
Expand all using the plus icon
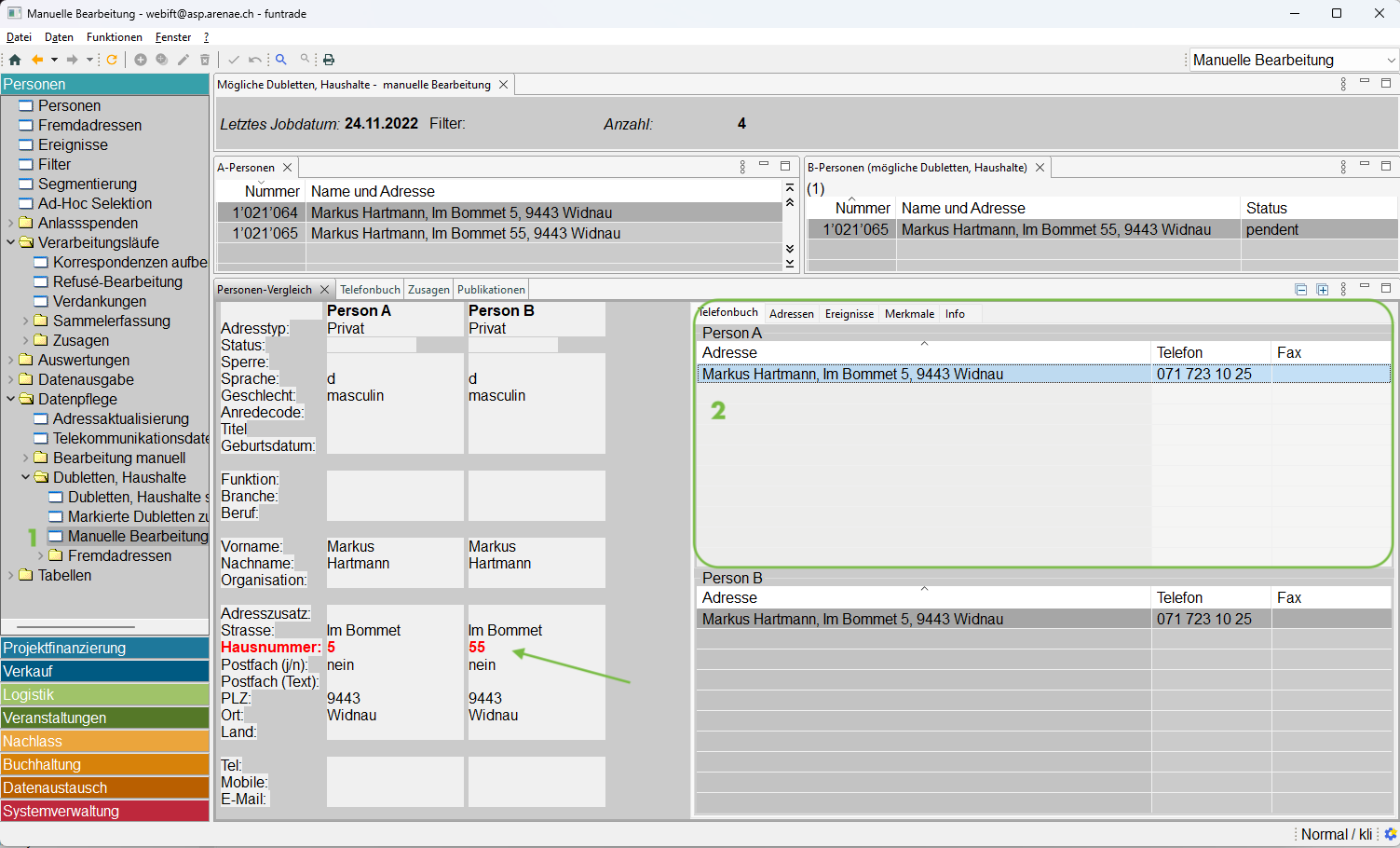(x=1322, y=290)
